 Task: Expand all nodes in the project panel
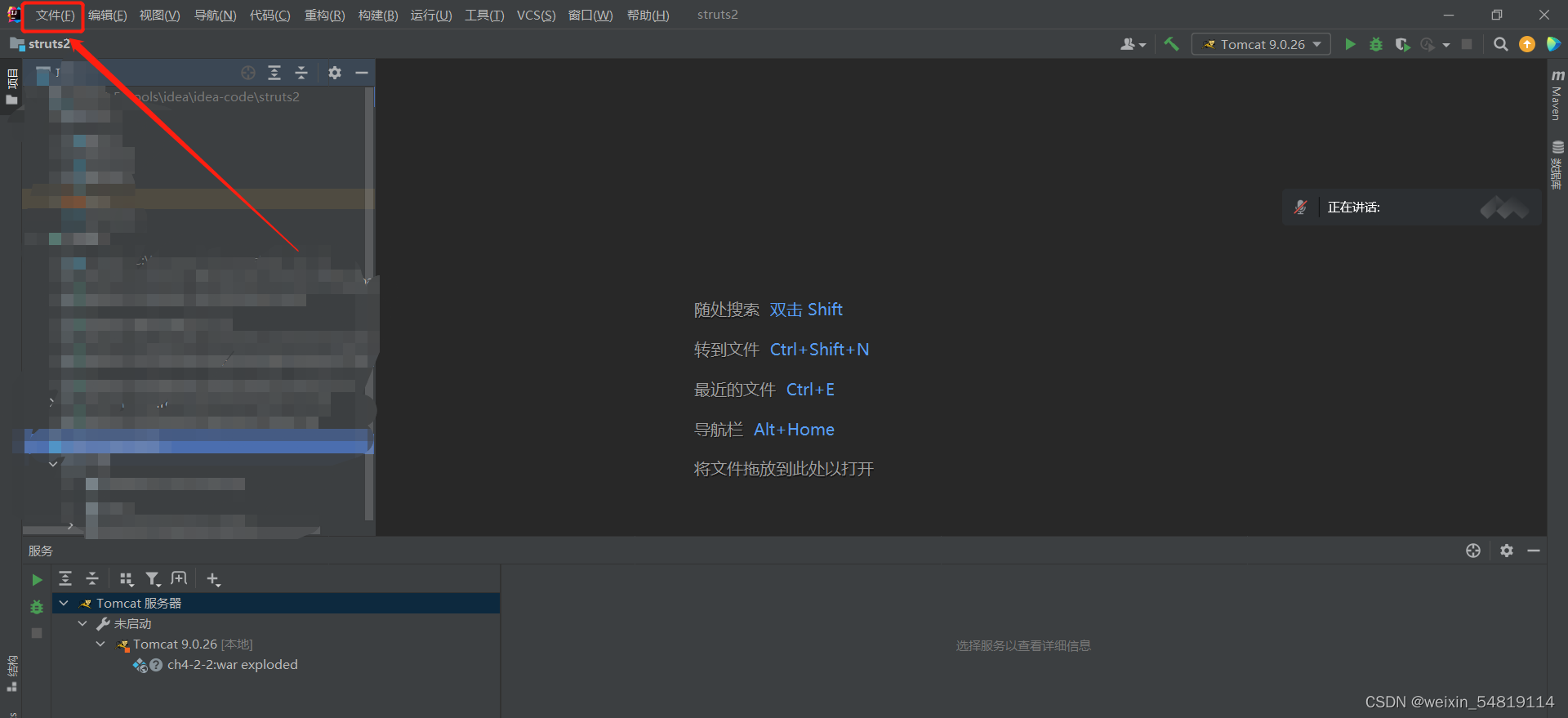[x=274, y=73]
